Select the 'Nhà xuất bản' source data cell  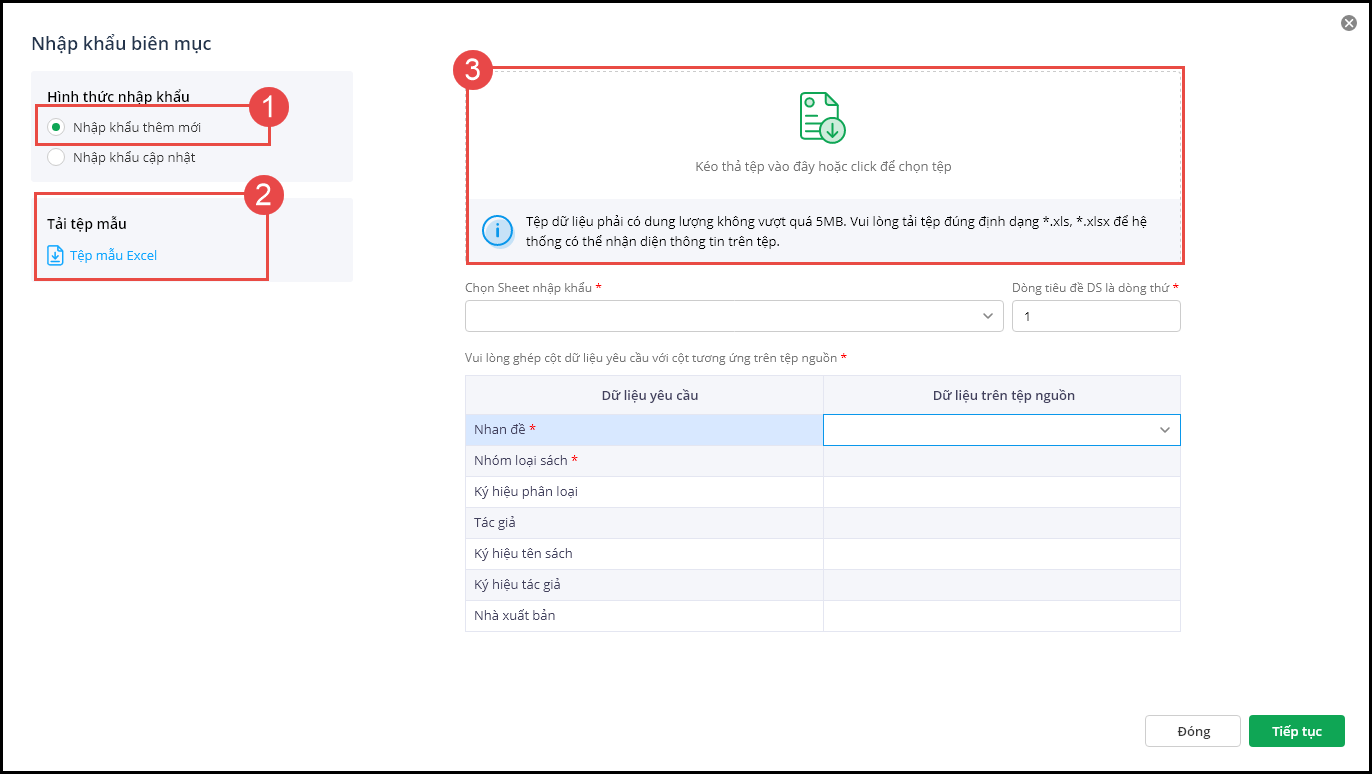pyautogui.click(x=1001, y=616)
